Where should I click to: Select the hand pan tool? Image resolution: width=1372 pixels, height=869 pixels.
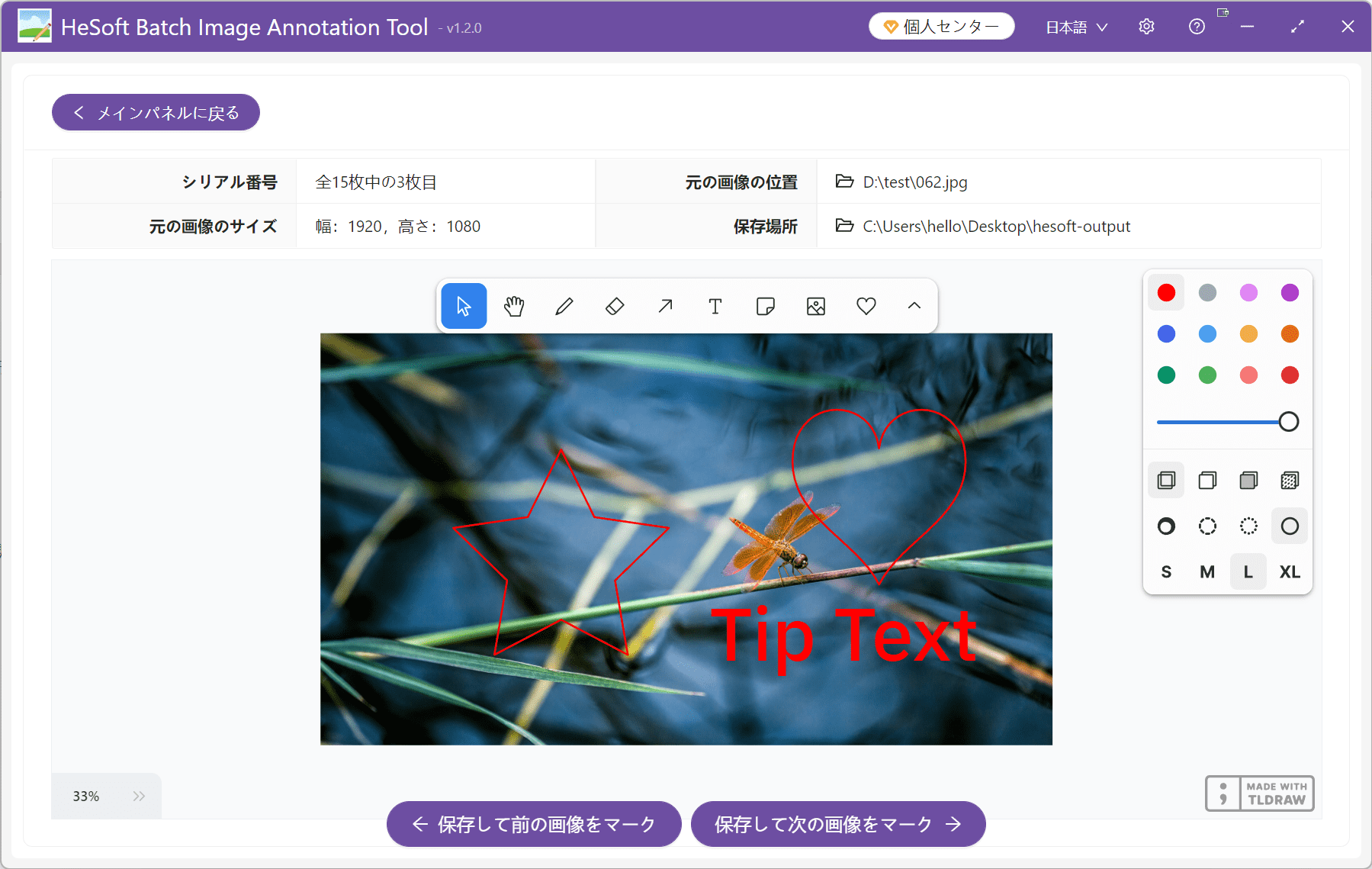pyautogui.click(x=514, y=306)
